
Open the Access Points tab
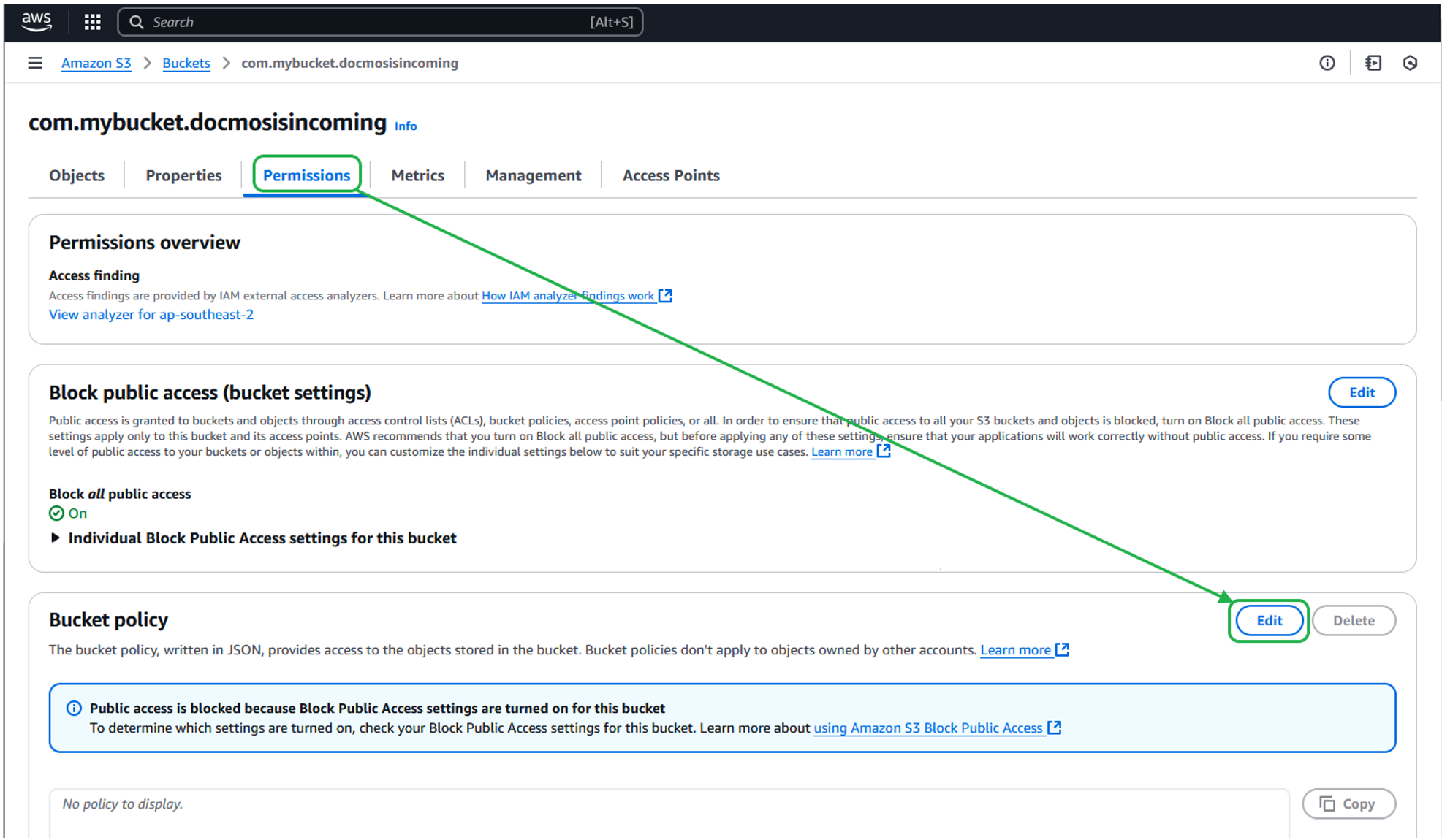click(x=670, y=175)
